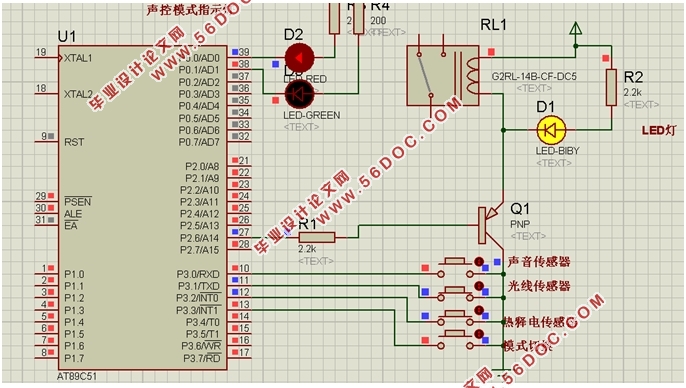Toggle the 热释电传感器 push button
This screenshot has width=686, height=388.
click(x=455, y=315)
